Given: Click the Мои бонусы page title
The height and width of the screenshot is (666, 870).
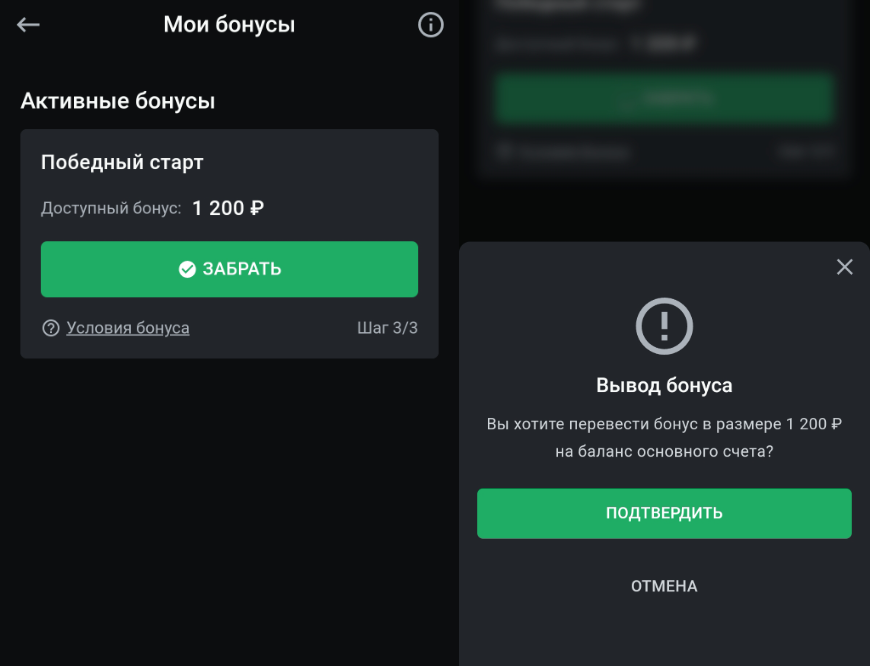Looking at the screenshot, I should coord(229,25).
